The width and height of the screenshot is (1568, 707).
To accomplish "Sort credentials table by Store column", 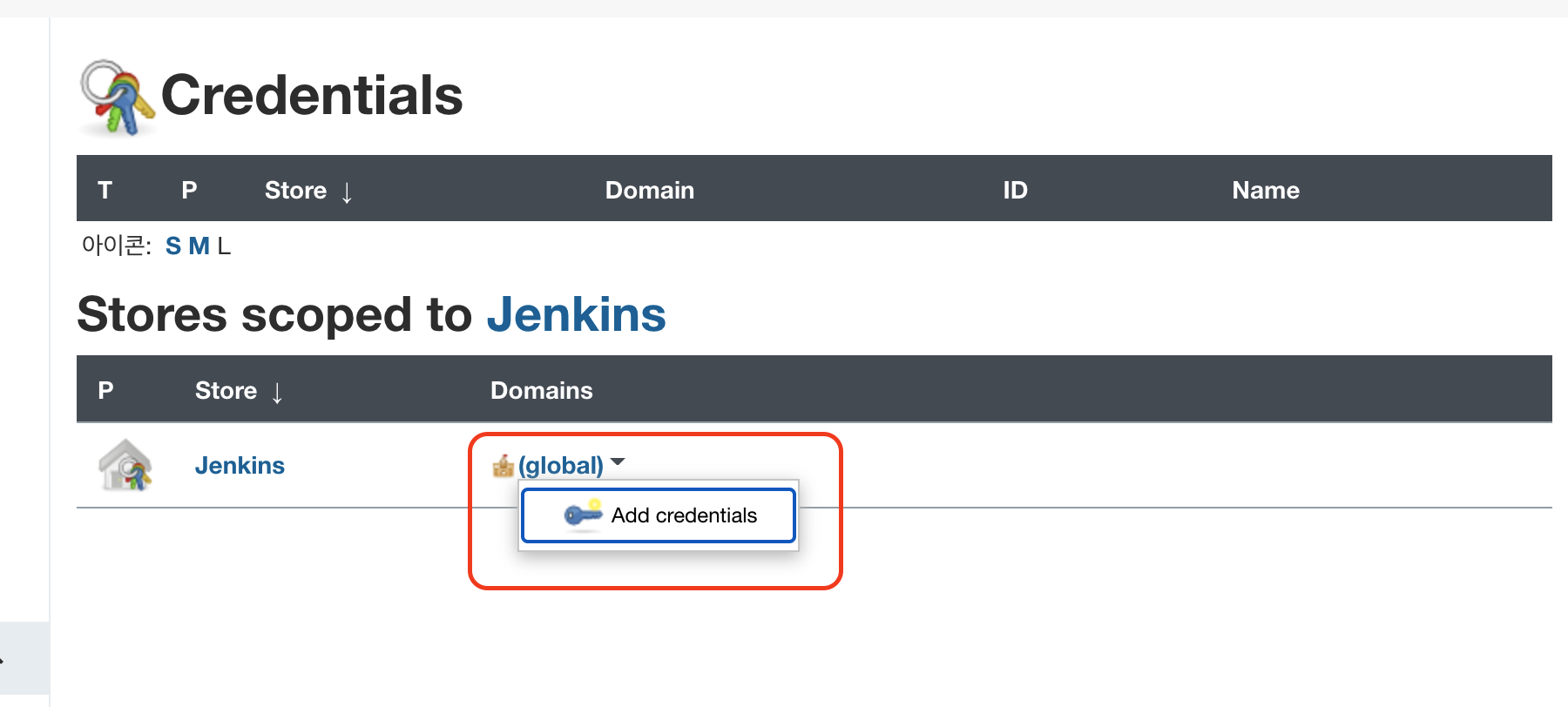I will click(308, 191).
